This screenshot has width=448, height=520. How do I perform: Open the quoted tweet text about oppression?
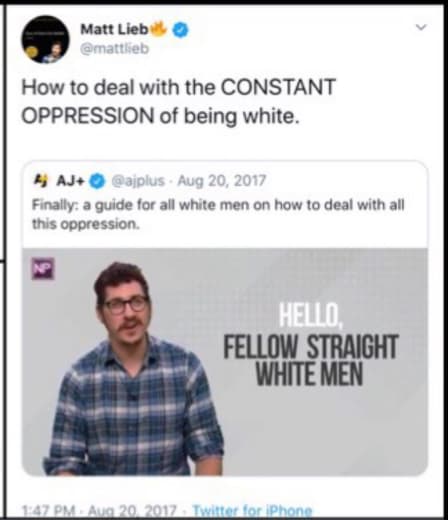point(218,214)
